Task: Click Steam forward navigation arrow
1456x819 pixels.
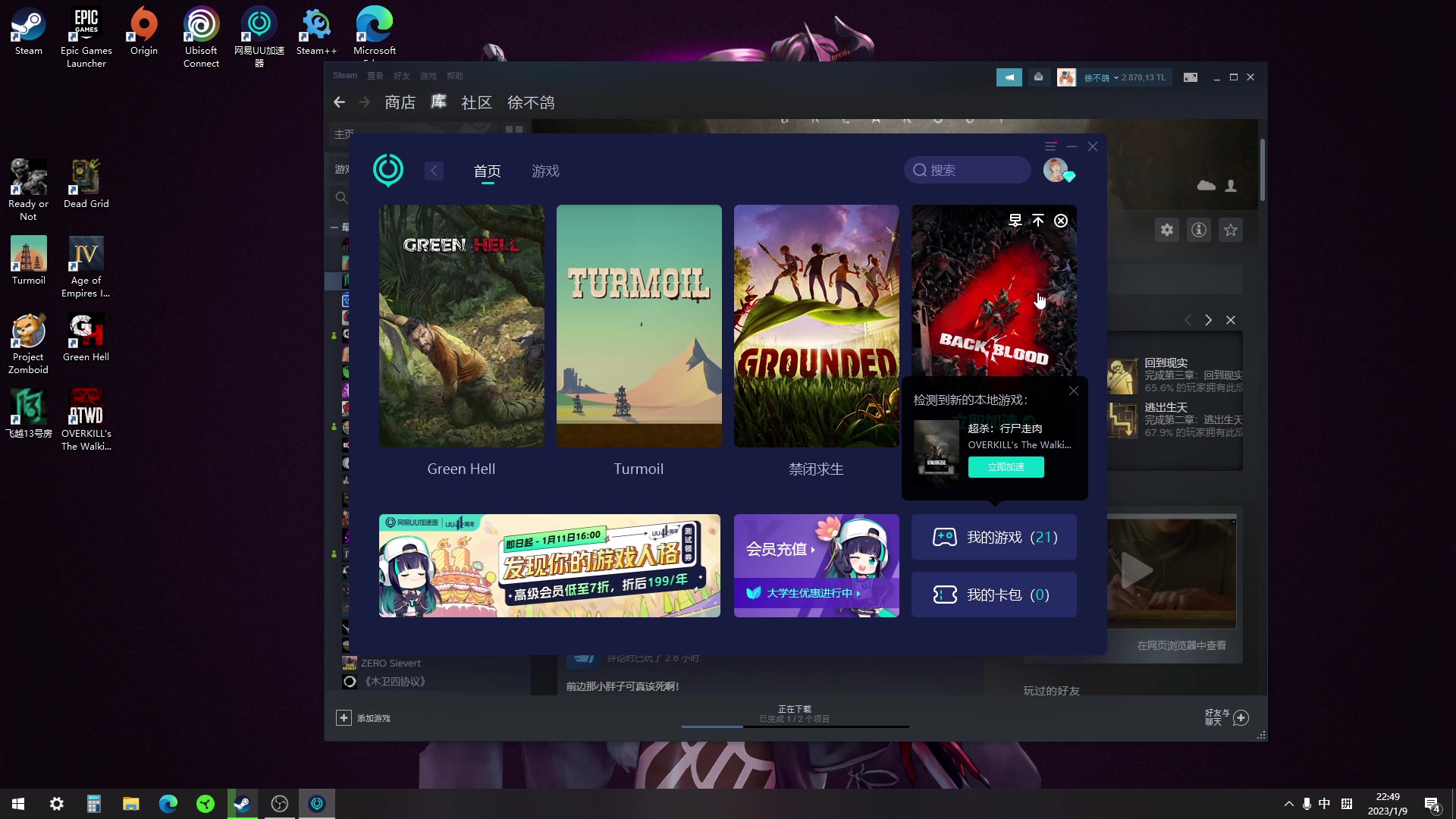Action: tap(365, 102)
